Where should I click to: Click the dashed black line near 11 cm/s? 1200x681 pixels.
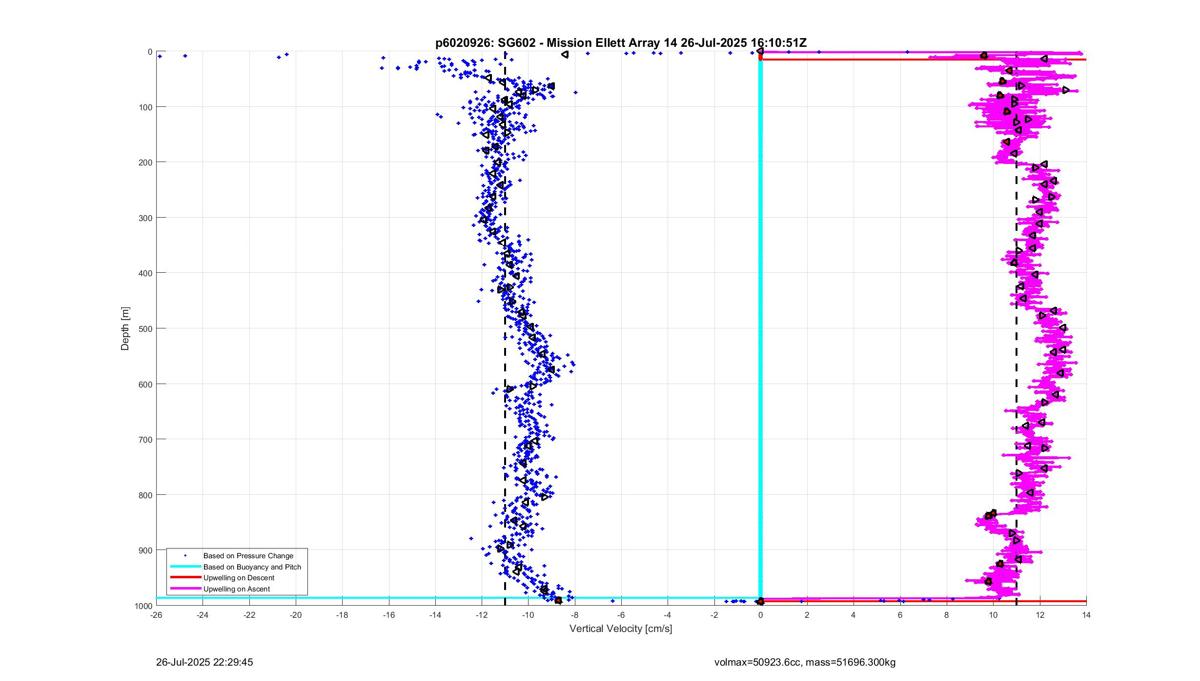tap(1017, 330)
